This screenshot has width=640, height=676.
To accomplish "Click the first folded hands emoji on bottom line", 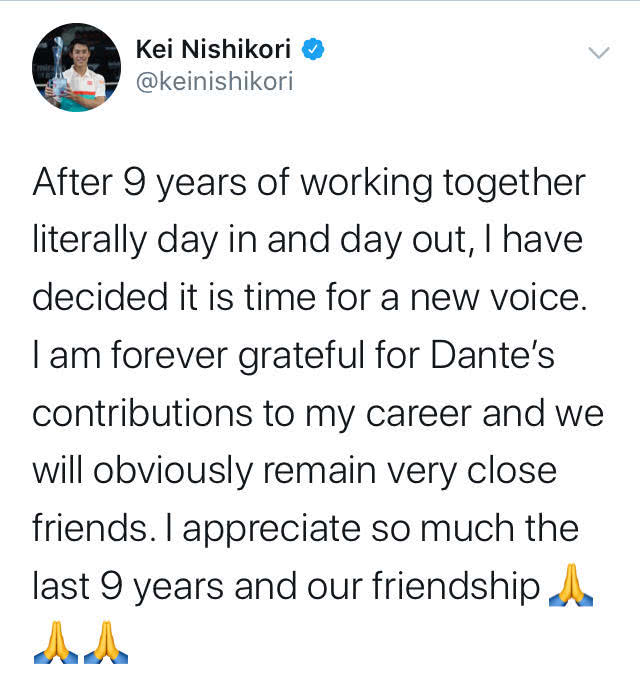I will coord(56,642).
